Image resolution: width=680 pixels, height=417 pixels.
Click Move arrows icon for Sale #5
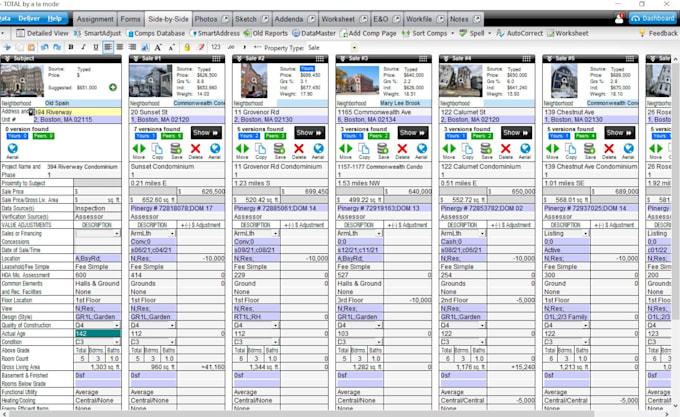(552, 148)
